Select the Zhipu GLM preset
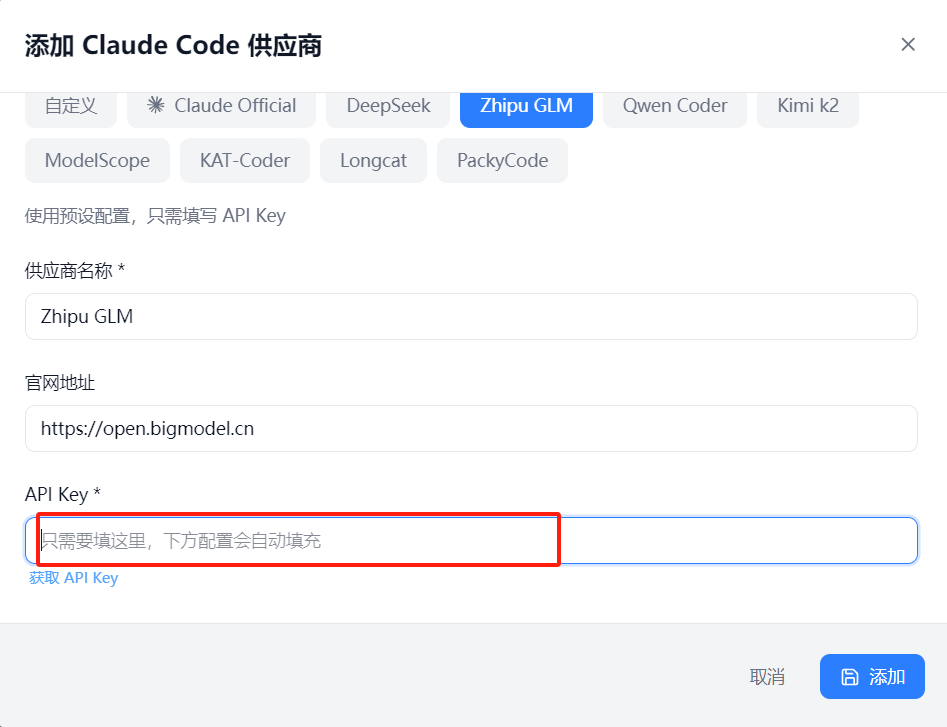This screenshot has height=727, width=947. 526,106
